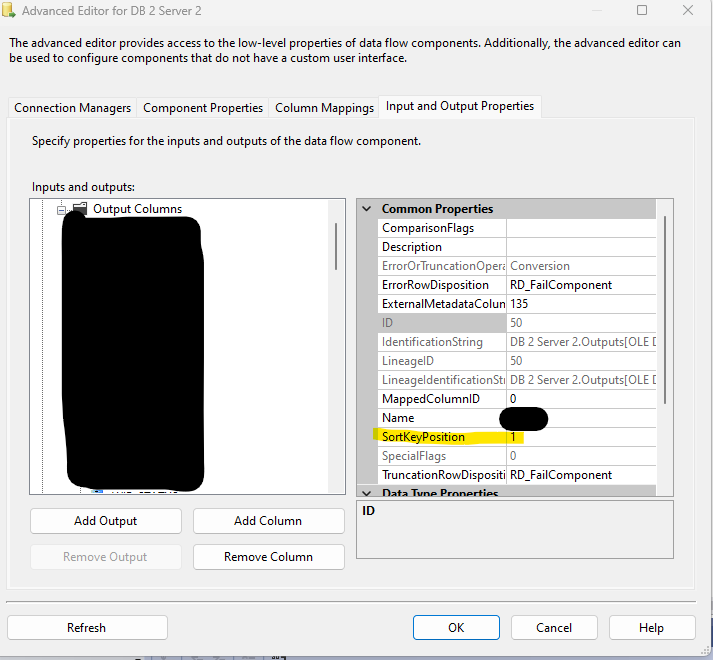Select the ErrorRowDisposition property name
Screen dimensions: 713x660
442,285
